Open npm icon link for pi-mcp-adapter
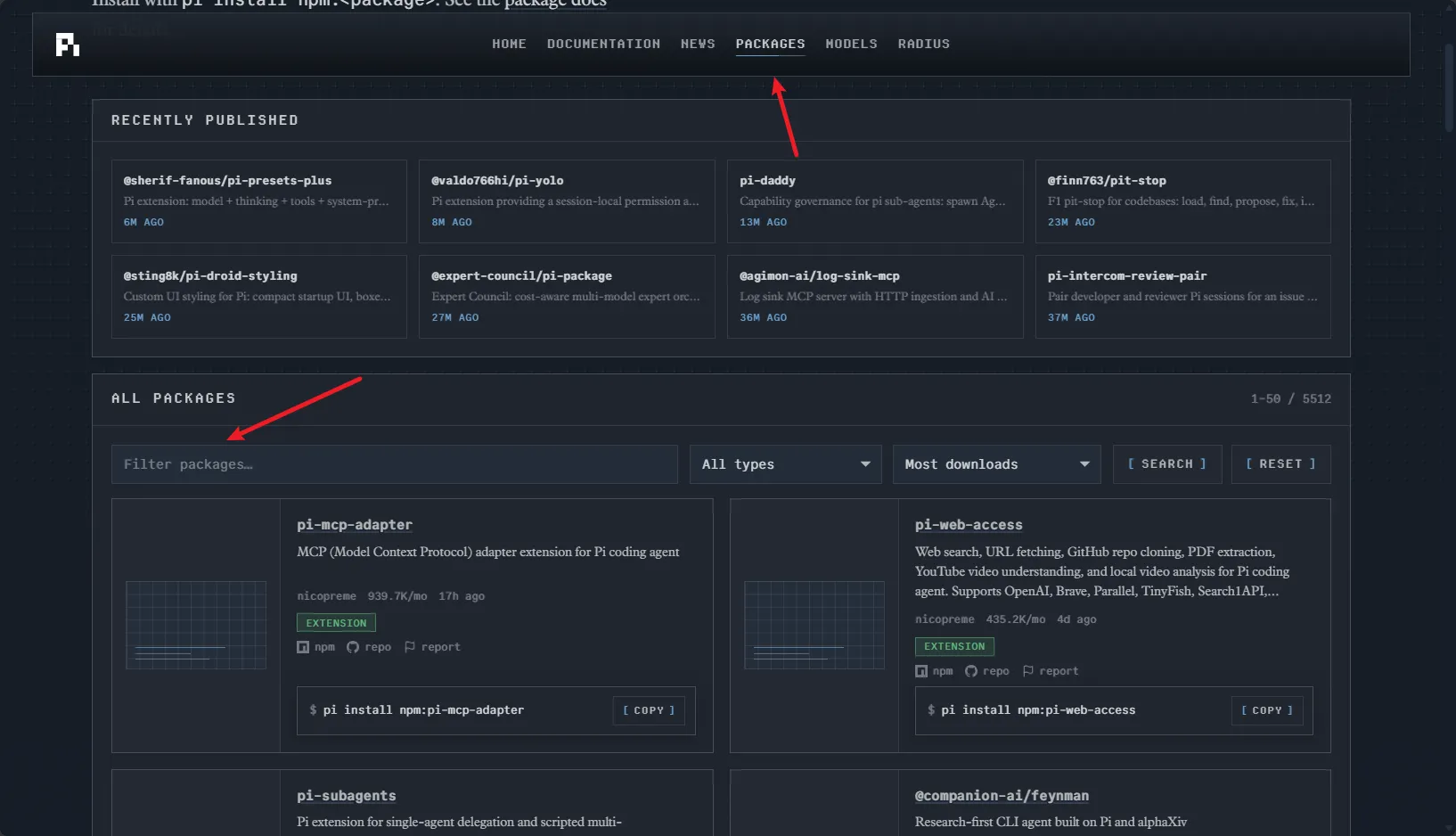 coord(303,647)
